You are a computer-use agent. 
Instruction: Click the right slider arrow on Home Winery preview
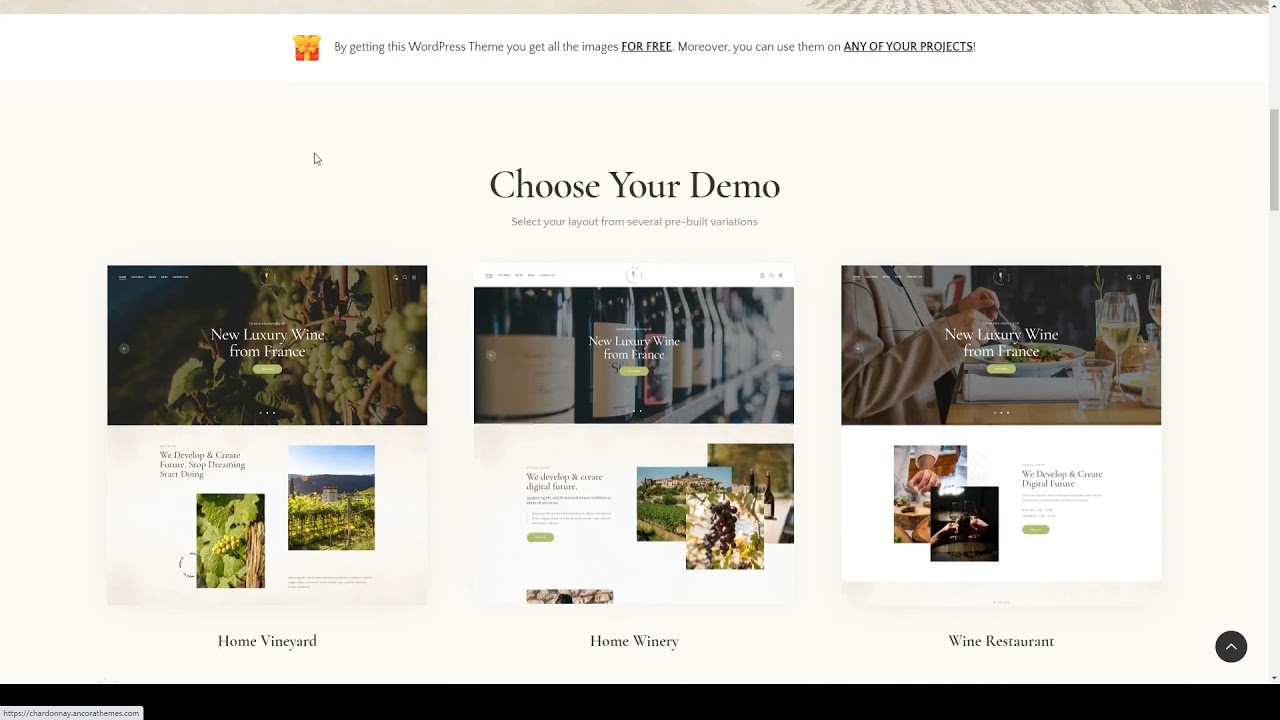777,355
